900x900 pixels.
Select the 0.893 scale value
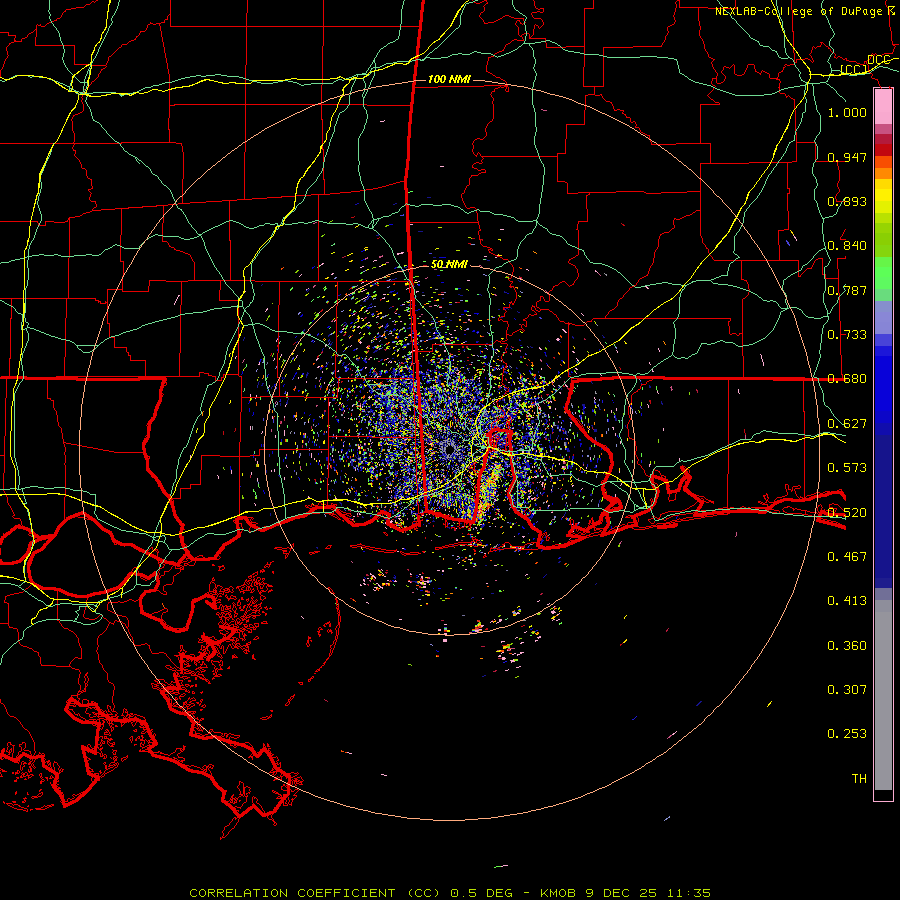click(x=847, y=201)
